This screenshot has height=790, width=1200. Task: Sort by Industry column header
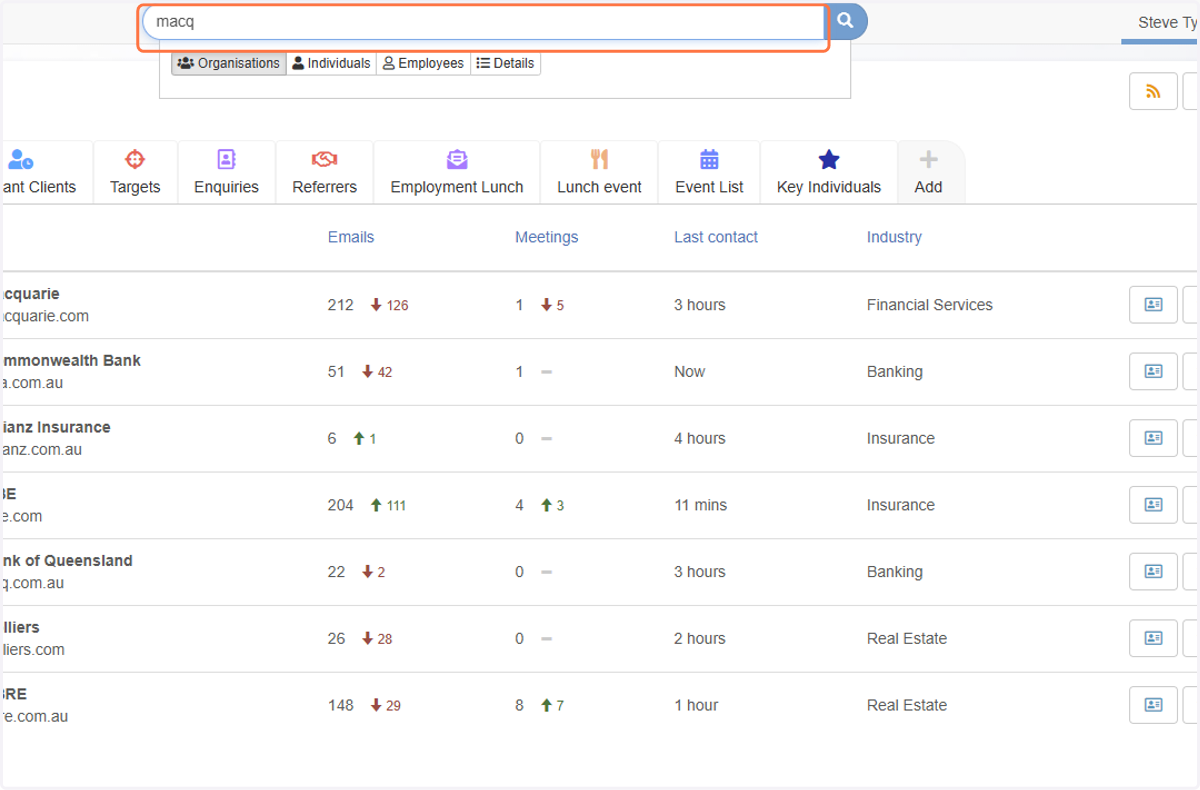pyautogui.click(x=894, y=237)
